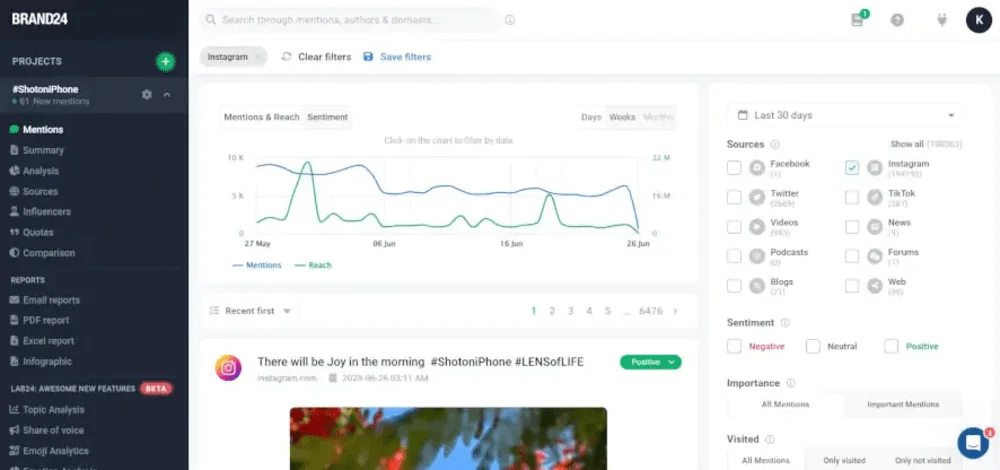
Task: Switch to Mentions & Reach tab
Action: click(261, 117)
